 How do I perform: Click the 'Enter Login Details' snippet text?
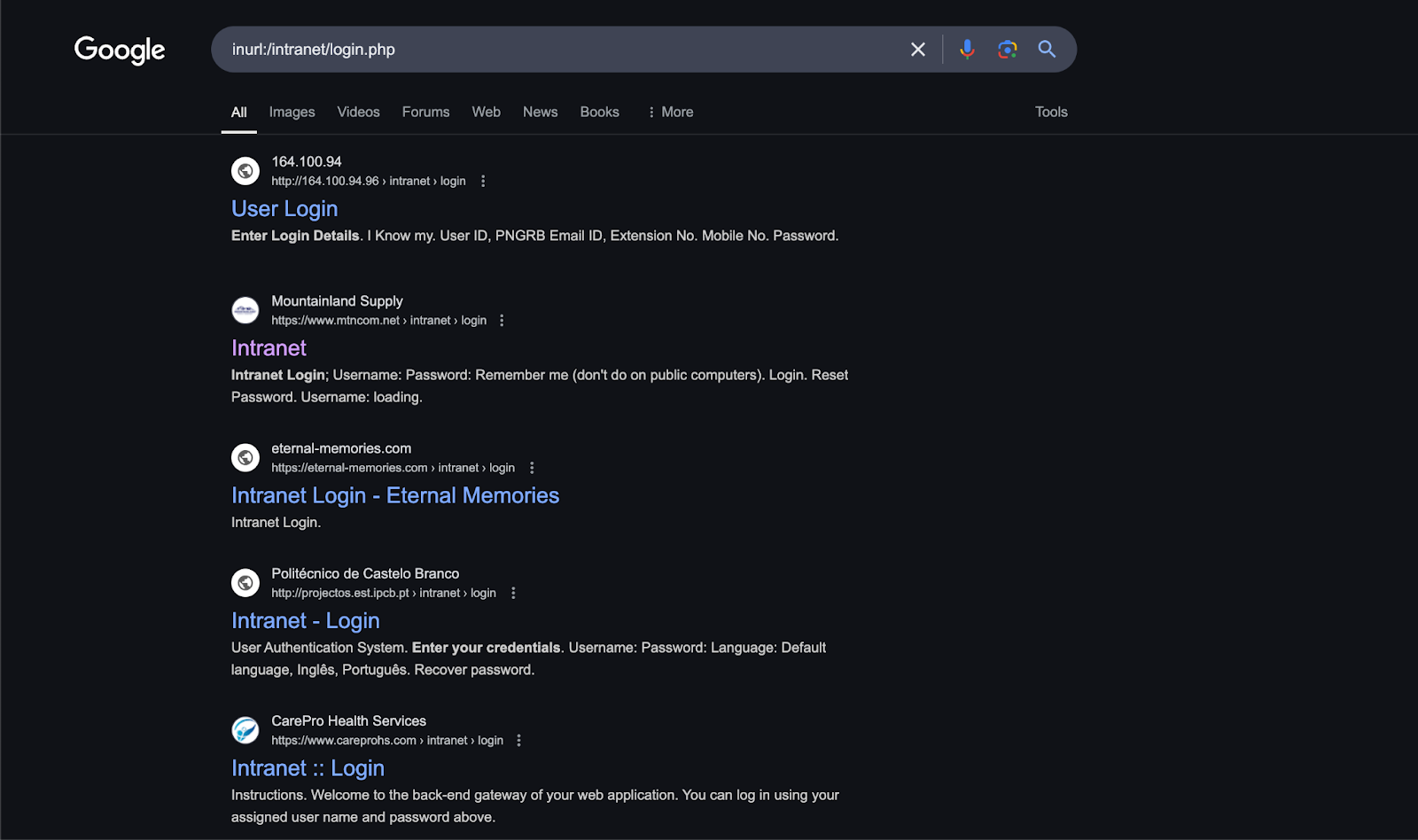pos(295,236)
